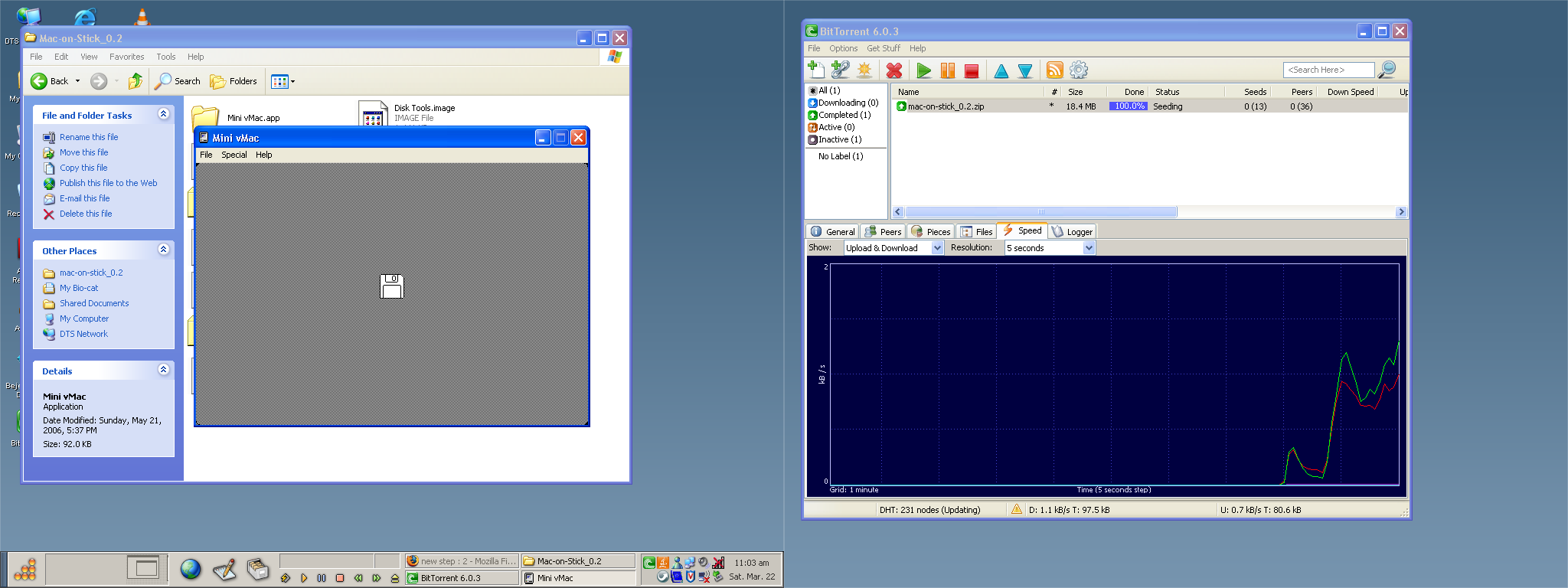Image resolution: width=1568 pixels, height=588 pixels.
Task: Switch to the Logger tab in BitTorrent
Action: [x=1073, y=231]
